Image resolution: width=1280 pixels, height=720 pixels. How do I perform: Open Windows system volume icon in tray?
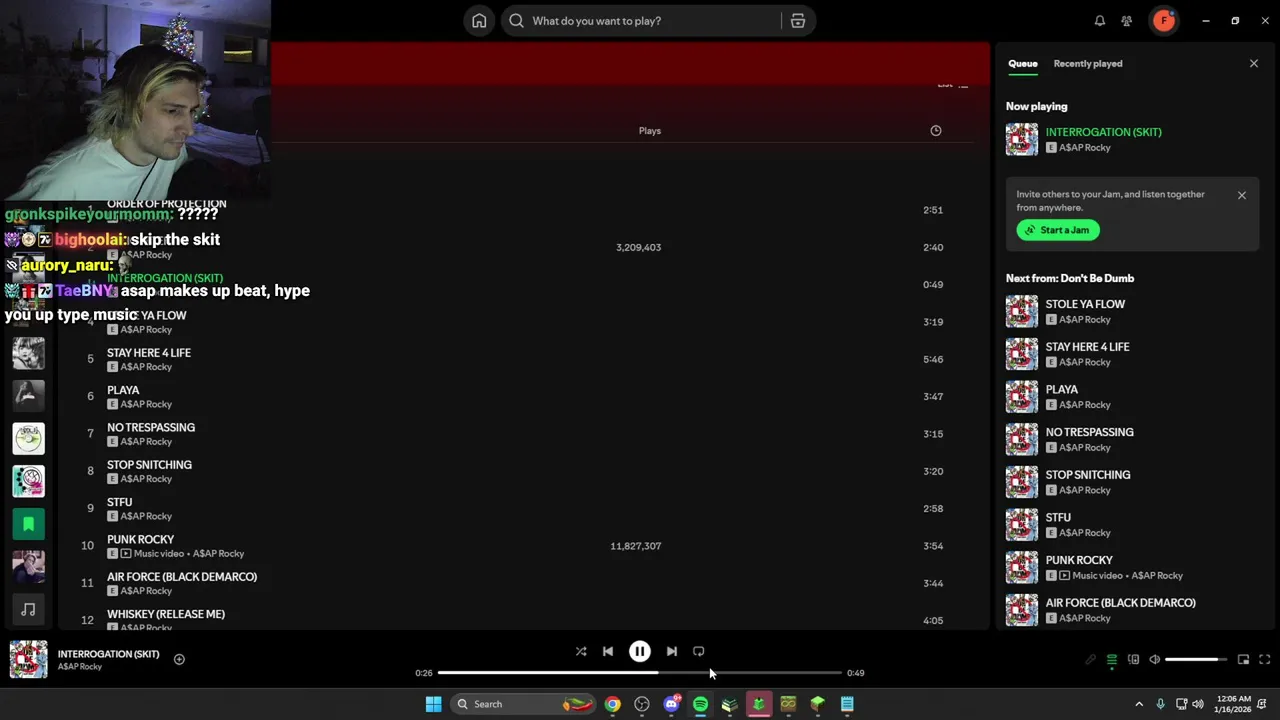[1198, 704]
